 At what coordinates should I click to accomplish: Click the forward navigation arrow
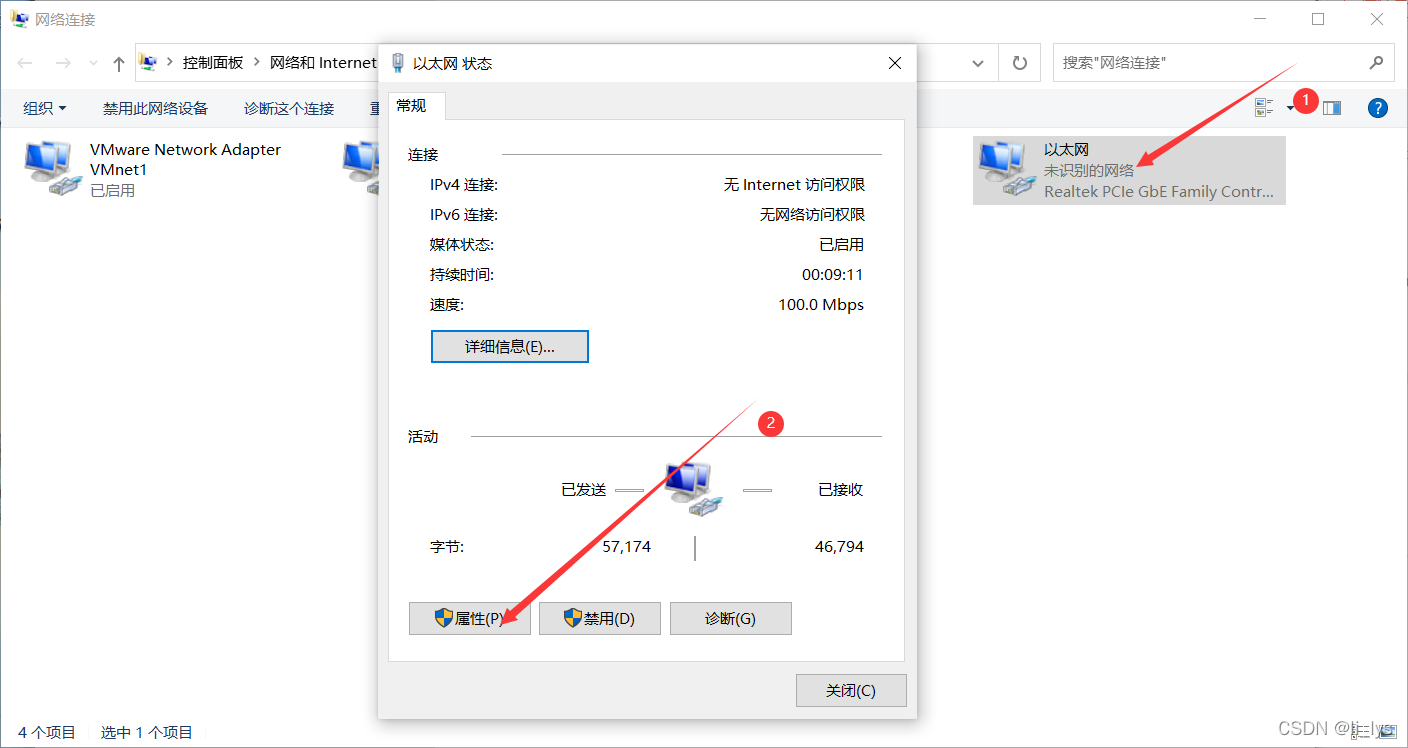pyautogui.click(x=62, y=63)
